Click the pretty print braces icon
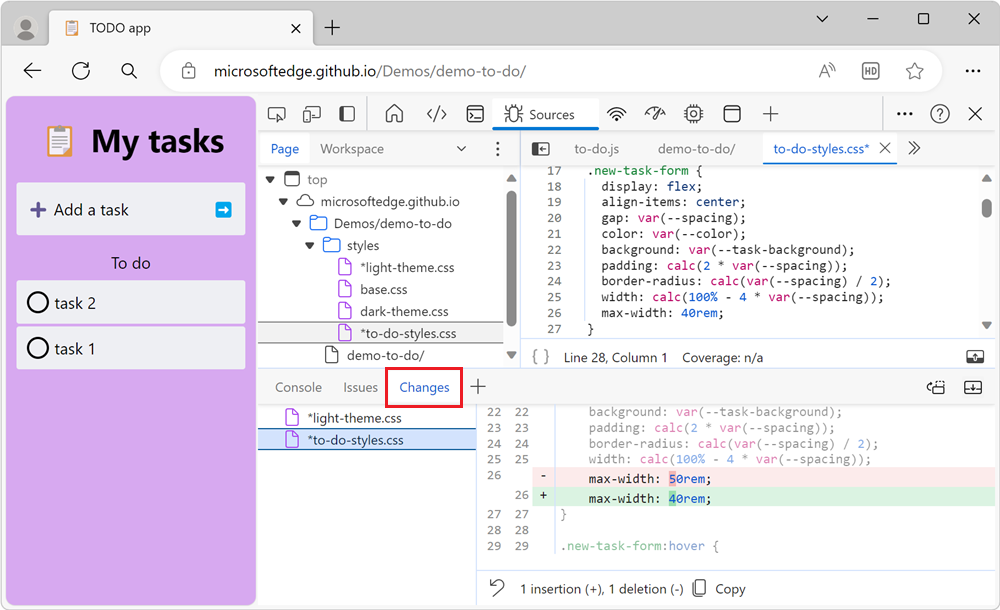Image resolution: width=1000 pixels, height=610 pixels. 540,357
